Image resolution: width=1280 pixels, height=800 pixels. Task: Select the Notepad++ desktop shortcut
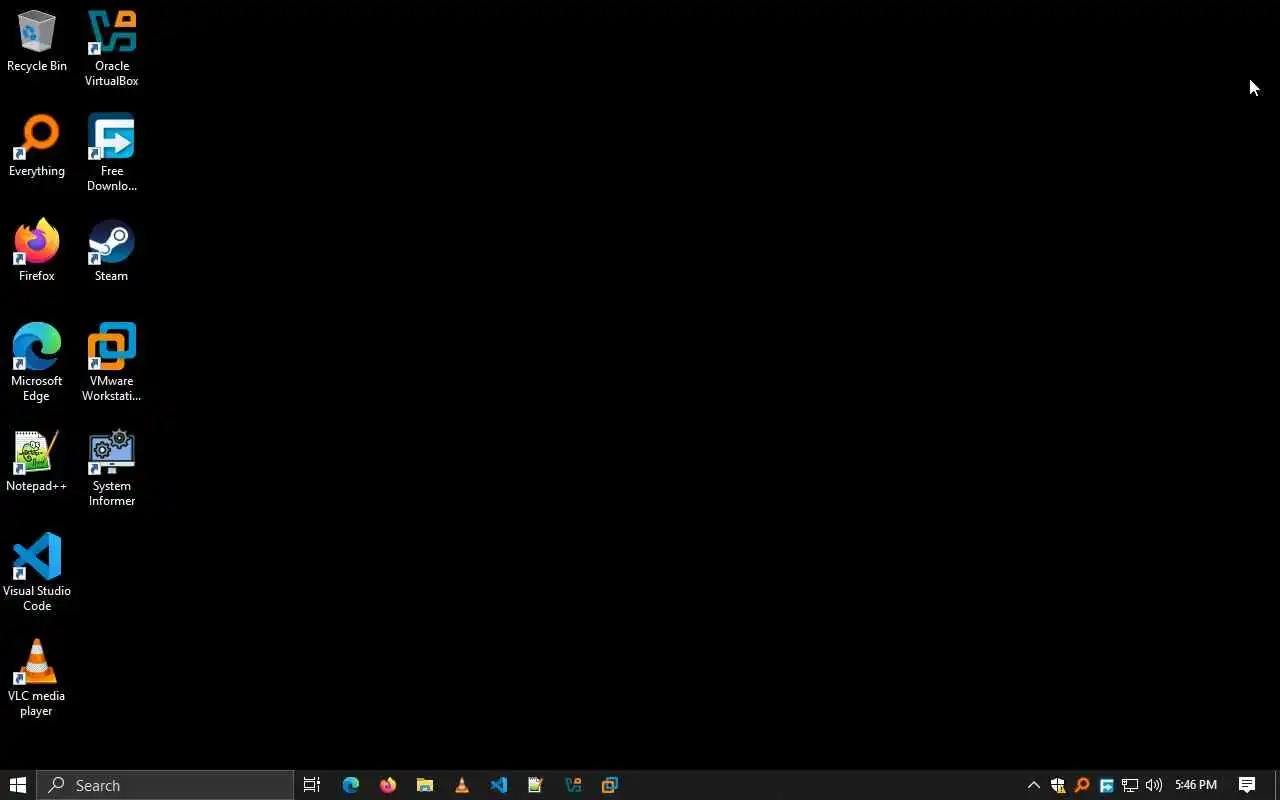coord(37,462)
